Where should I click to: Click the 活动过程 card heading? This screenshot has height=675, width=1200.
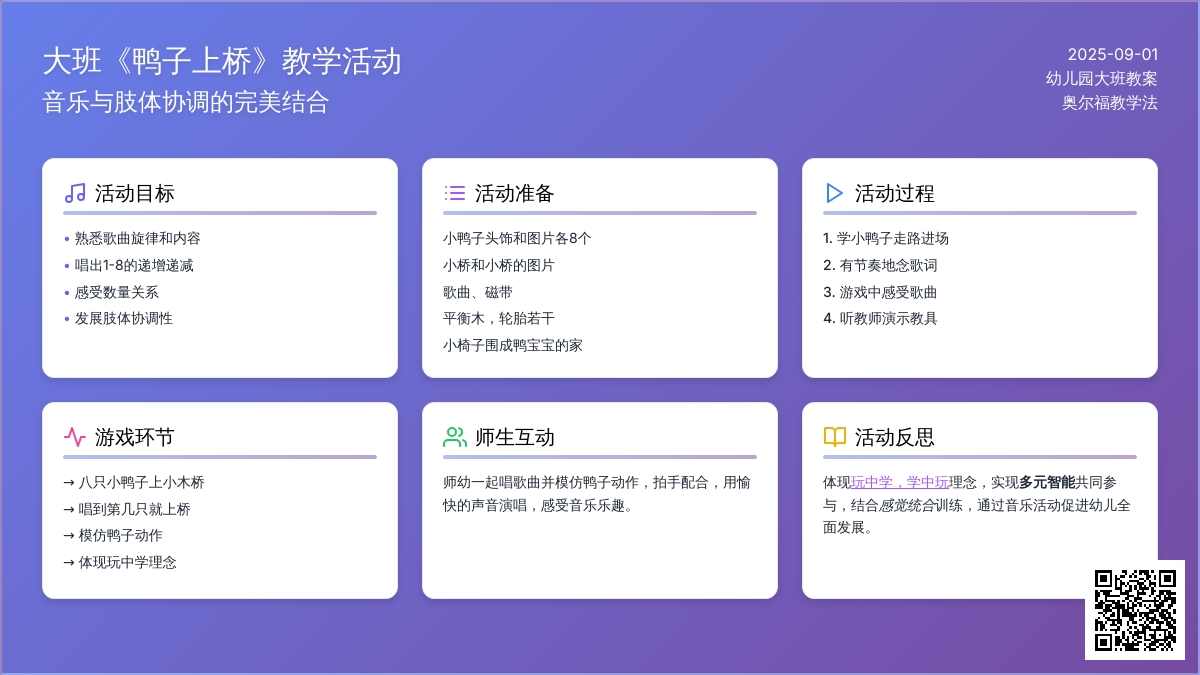895,193
